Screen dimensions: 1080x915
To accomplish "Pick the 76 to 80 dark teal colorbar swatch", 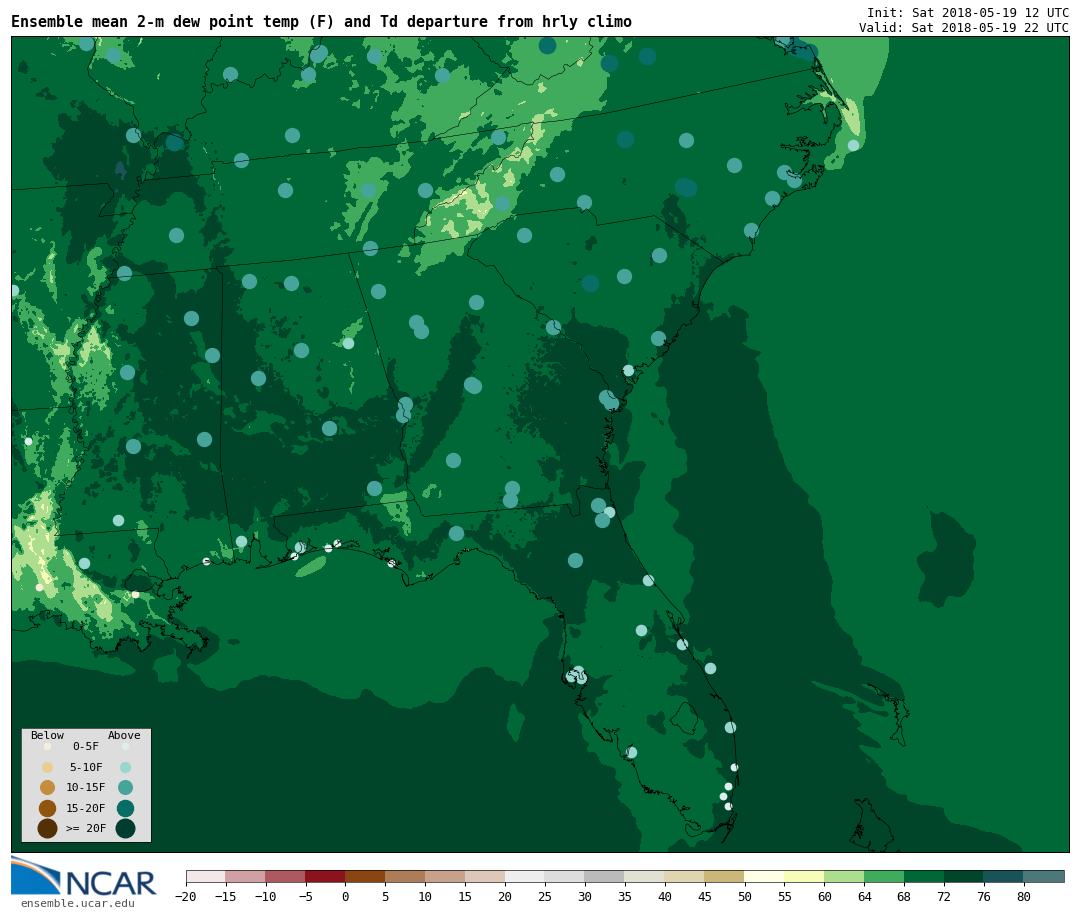I will (1004, 876).
